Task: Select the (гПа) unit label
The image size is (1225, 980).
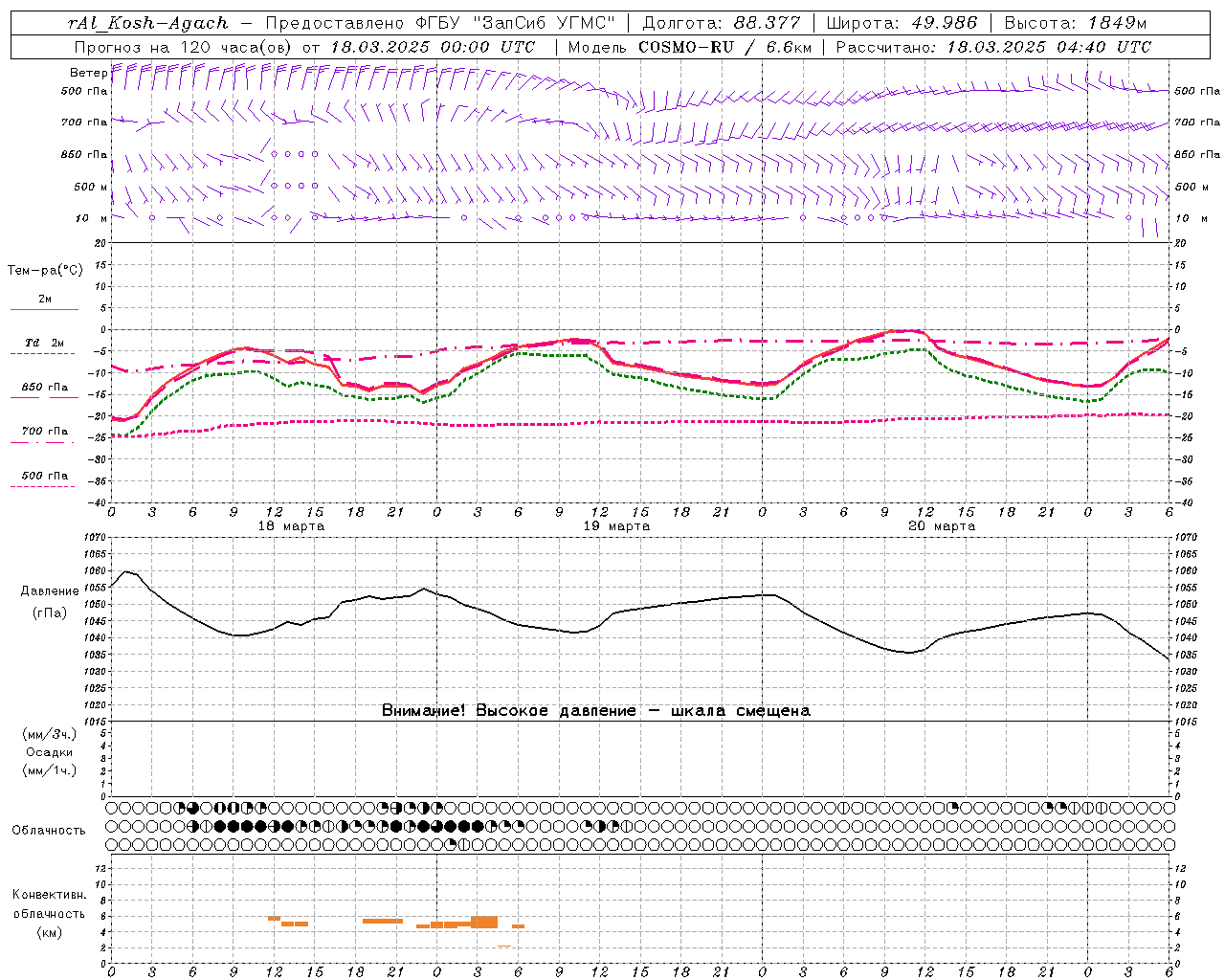Action: (50, 613)
